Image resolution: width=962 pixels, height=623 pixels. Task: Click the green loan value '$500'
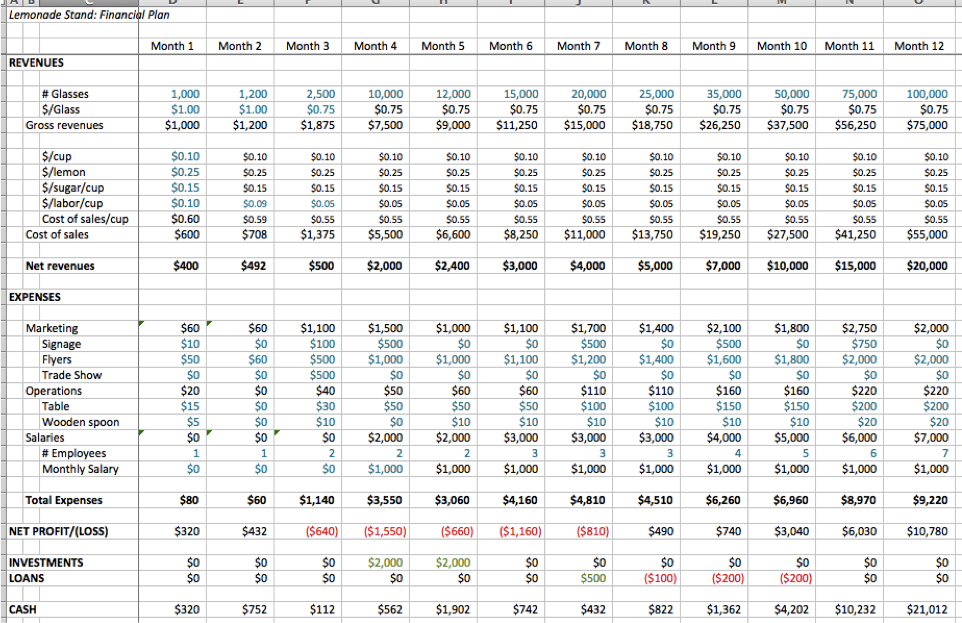(x=593, y=578)
